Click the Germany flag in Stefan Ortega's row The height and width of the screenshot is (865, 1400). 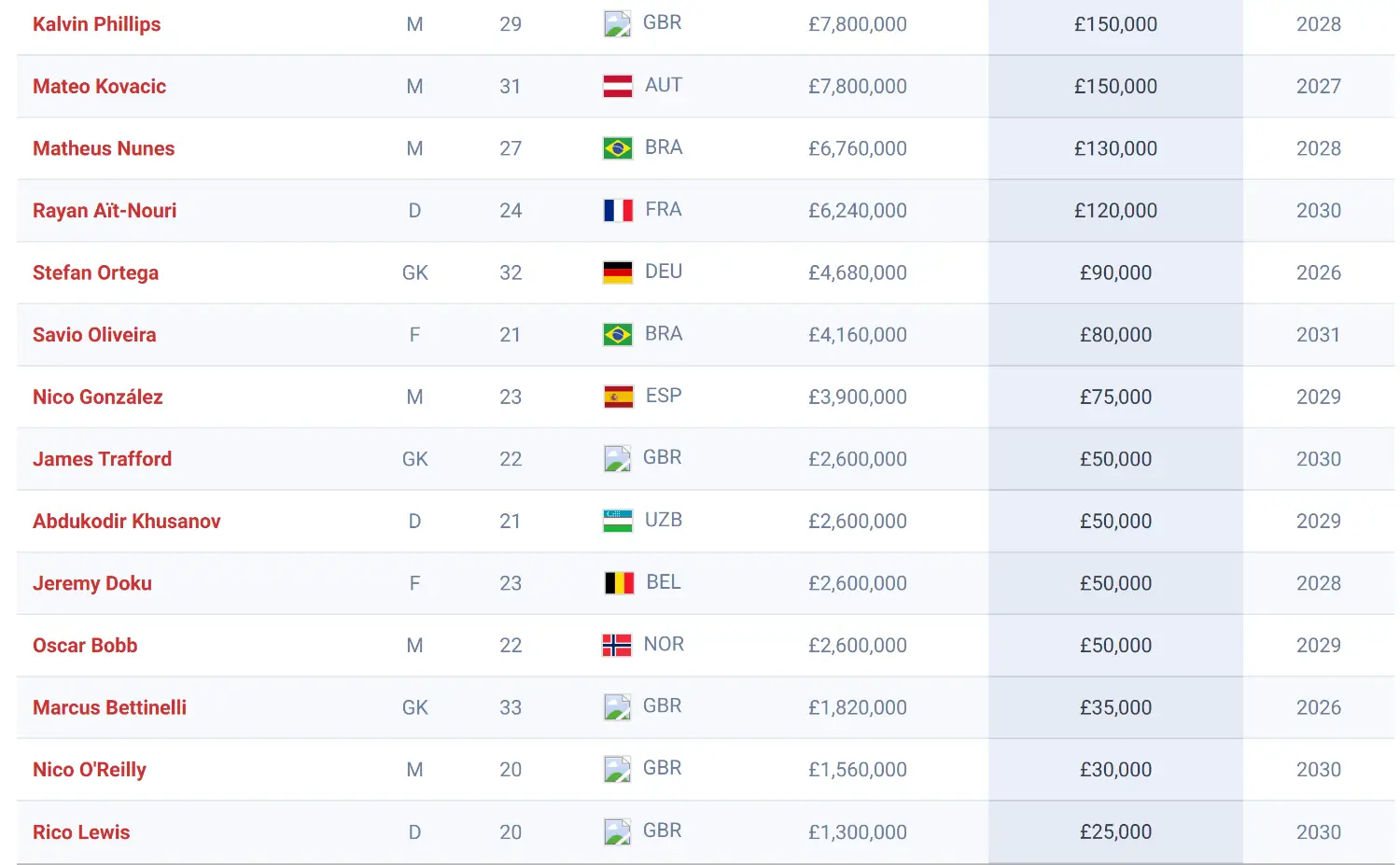[618, 272]
